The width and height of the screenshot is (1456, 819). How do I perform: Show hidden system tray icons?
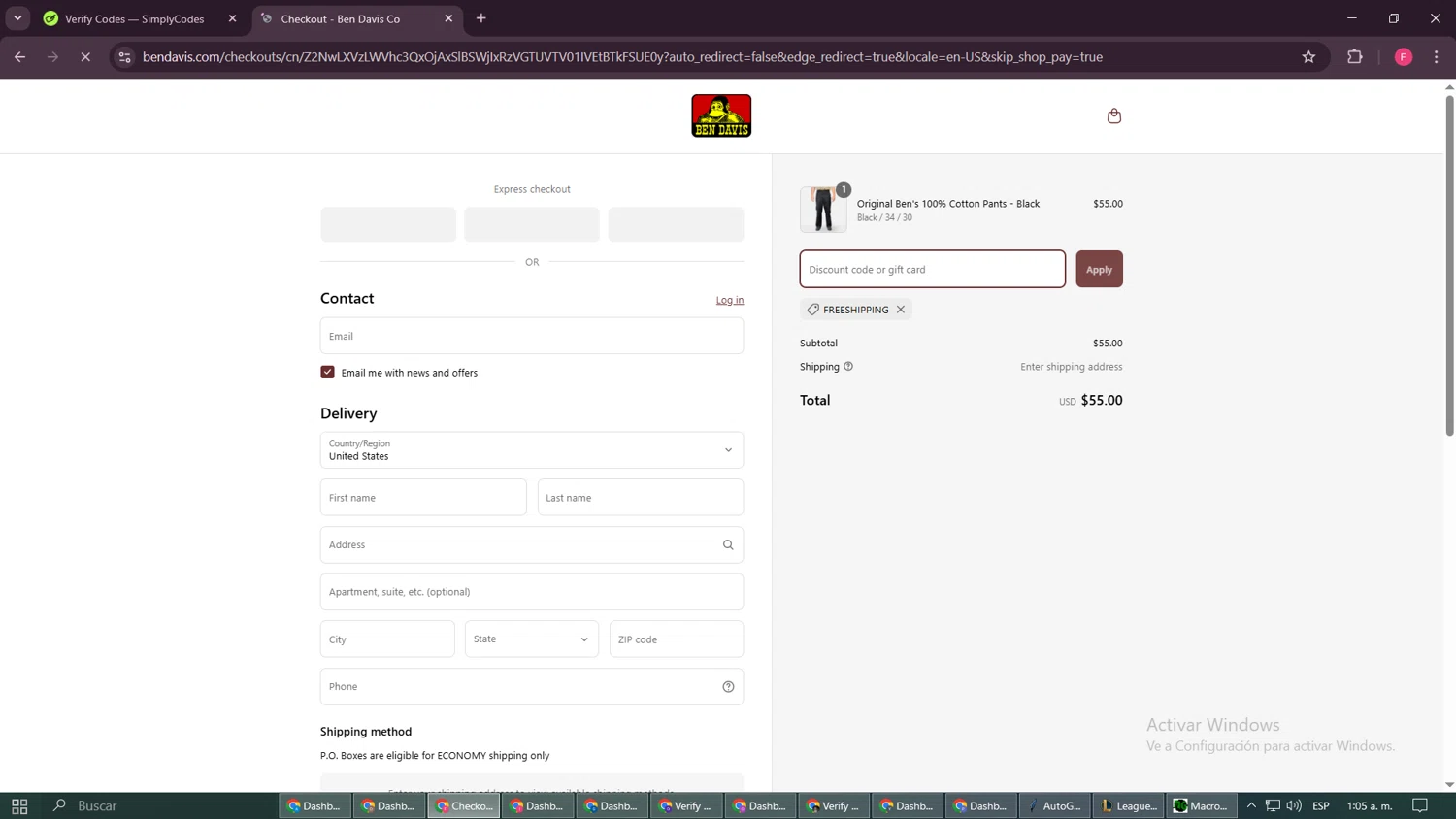click(x=1251, y=805)
